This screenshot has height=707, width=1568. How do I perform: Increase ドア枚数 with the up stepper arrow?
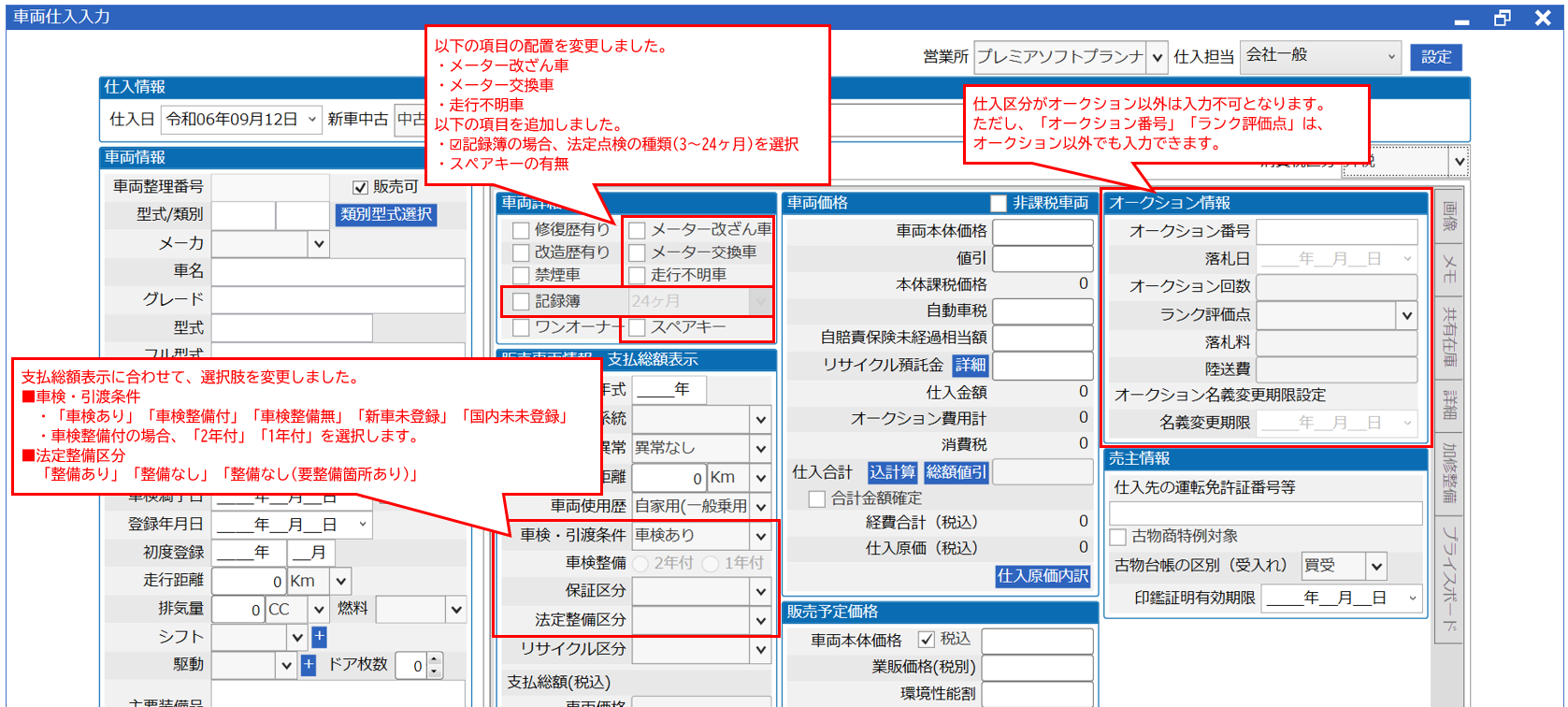click(x=434, y=660)
